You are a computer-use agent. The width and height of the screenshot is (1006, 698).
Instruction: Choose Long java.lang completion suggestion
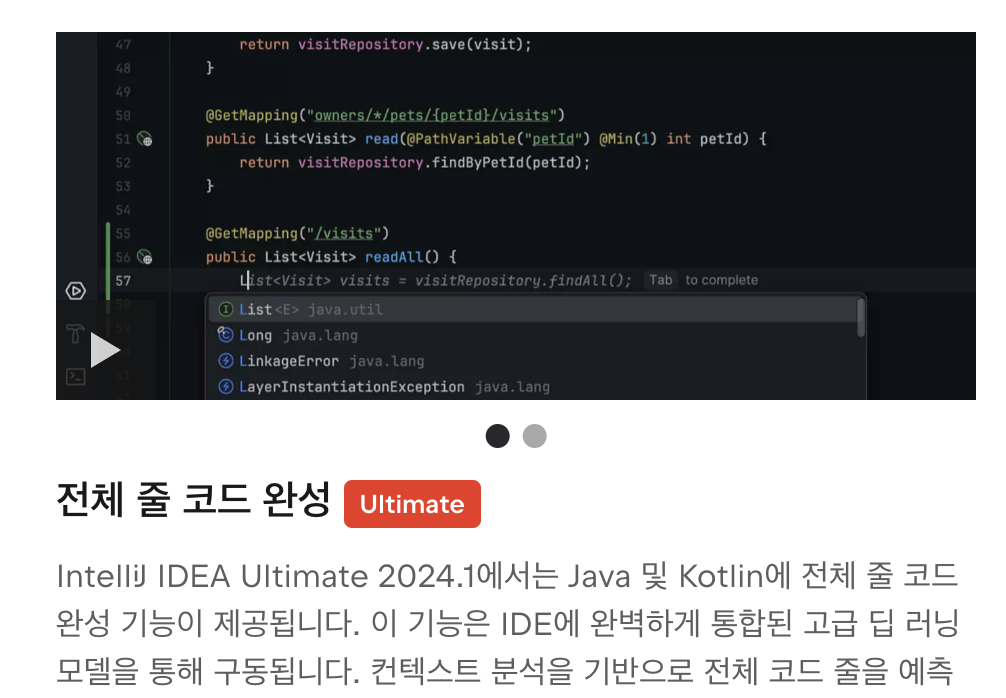[x=533, y=336]
